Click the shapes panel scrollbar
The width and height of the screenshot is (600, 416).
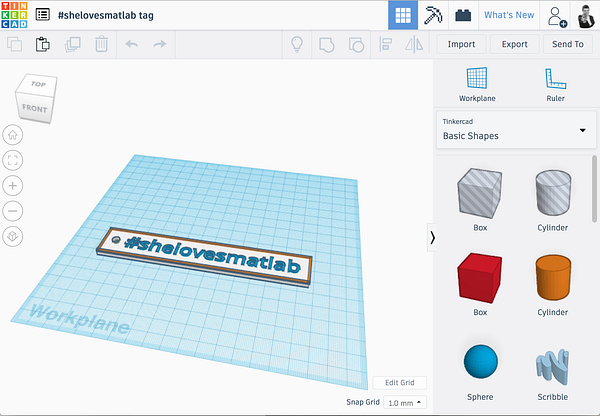coord(594,189)
